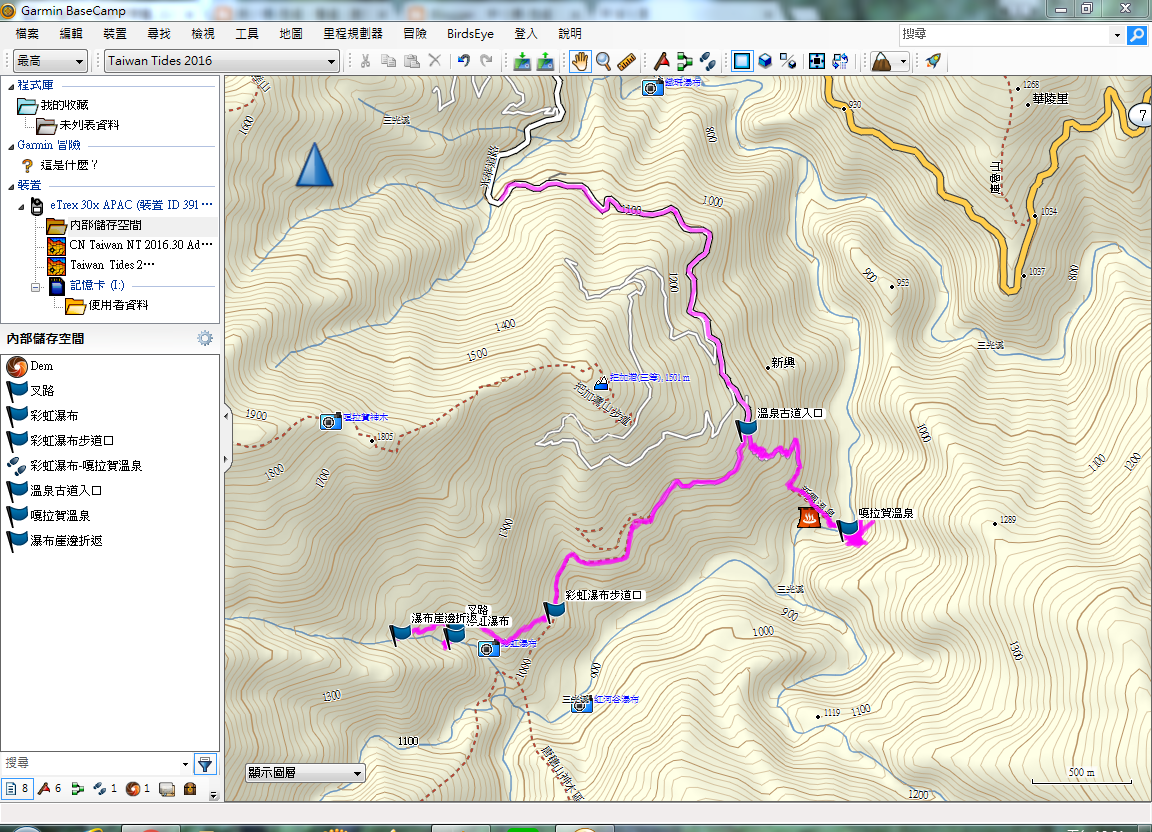Show all items filter (8)
The image size is (1152, 832).
[17, 789]
